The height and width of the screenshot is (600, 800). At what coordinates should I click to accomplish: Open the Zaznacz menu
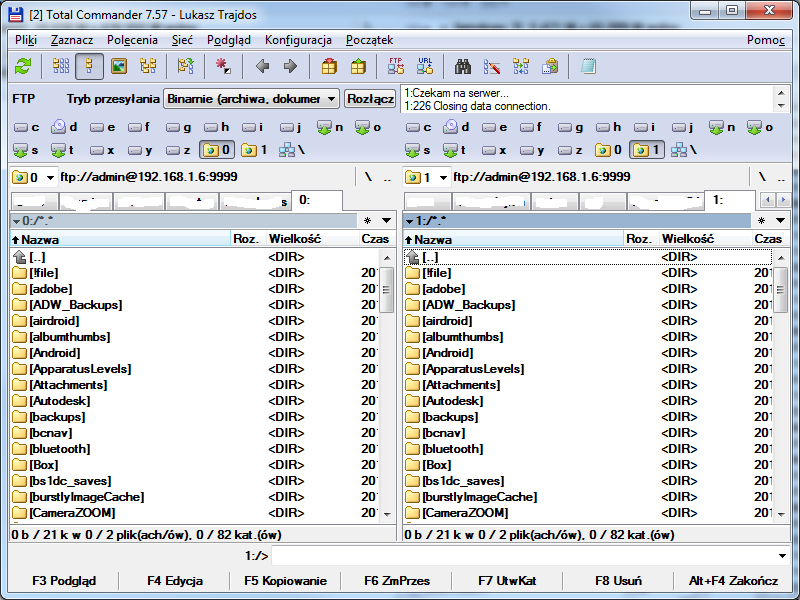pyautogui.click(x=72, y=40)
